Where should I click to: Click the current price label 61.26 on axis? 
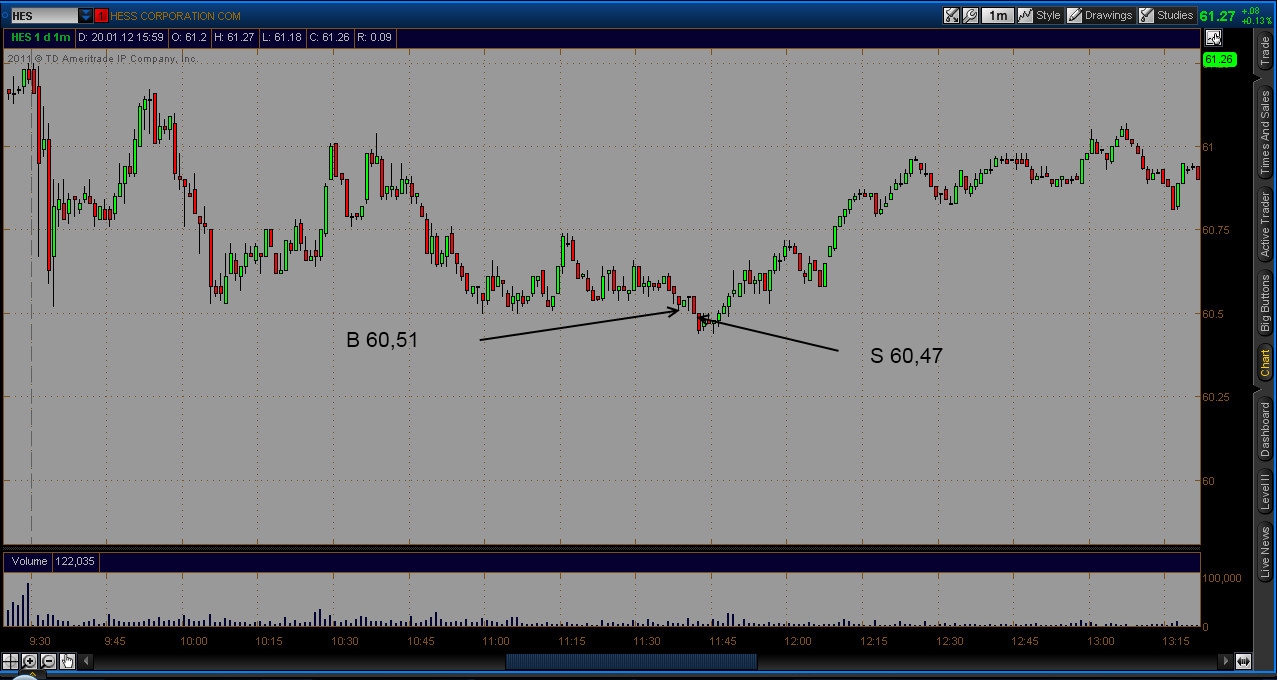tap(1220, 60)
